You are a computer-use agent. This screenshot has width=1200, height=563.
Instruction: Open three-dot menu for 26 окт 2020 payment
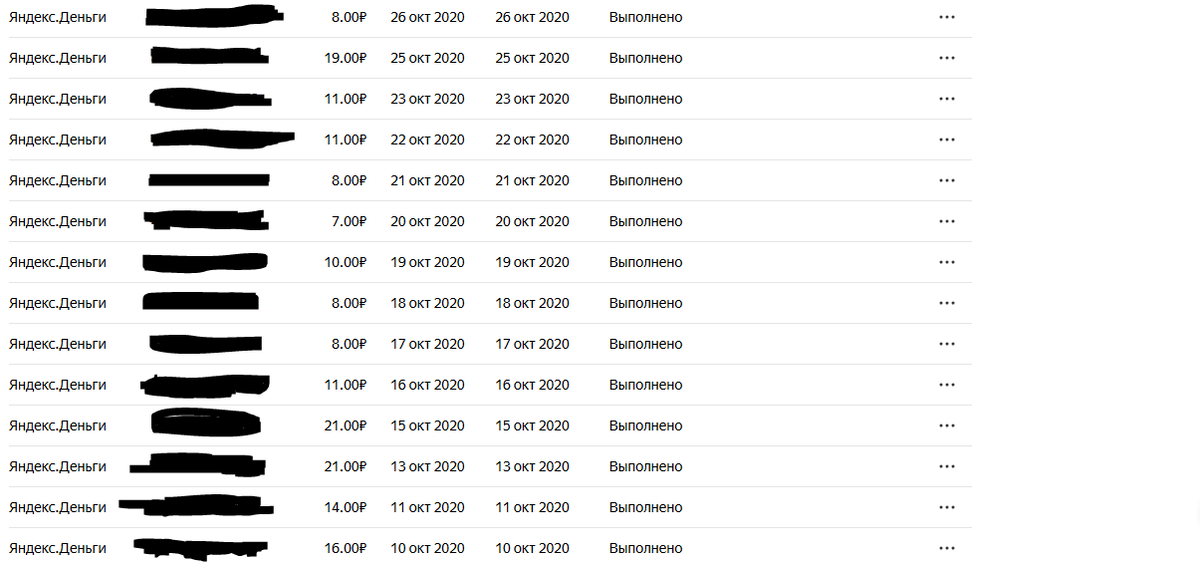pyautogui.click(x=947, y=17)
